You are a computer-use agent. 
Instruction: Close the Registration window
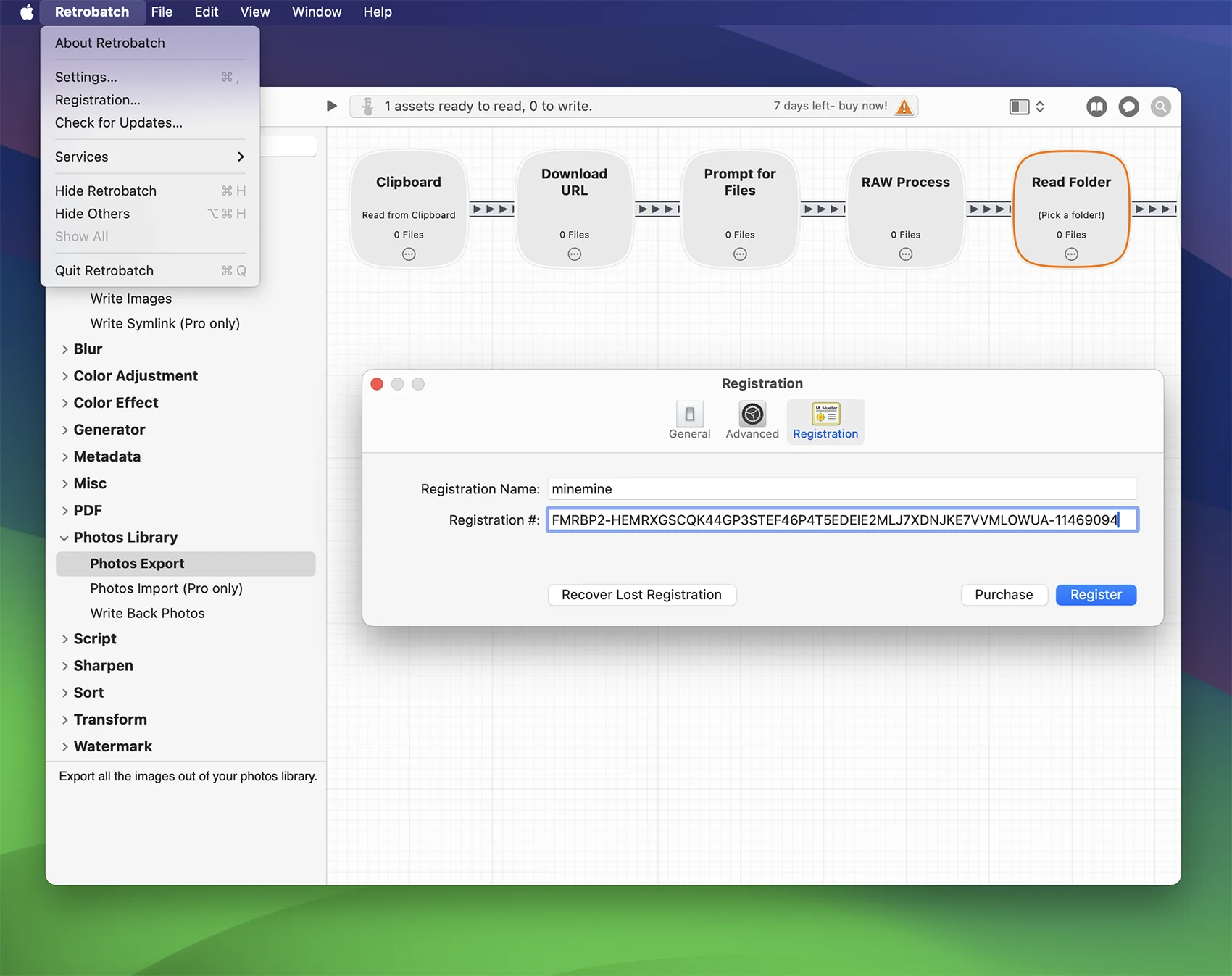coord(377,384)
